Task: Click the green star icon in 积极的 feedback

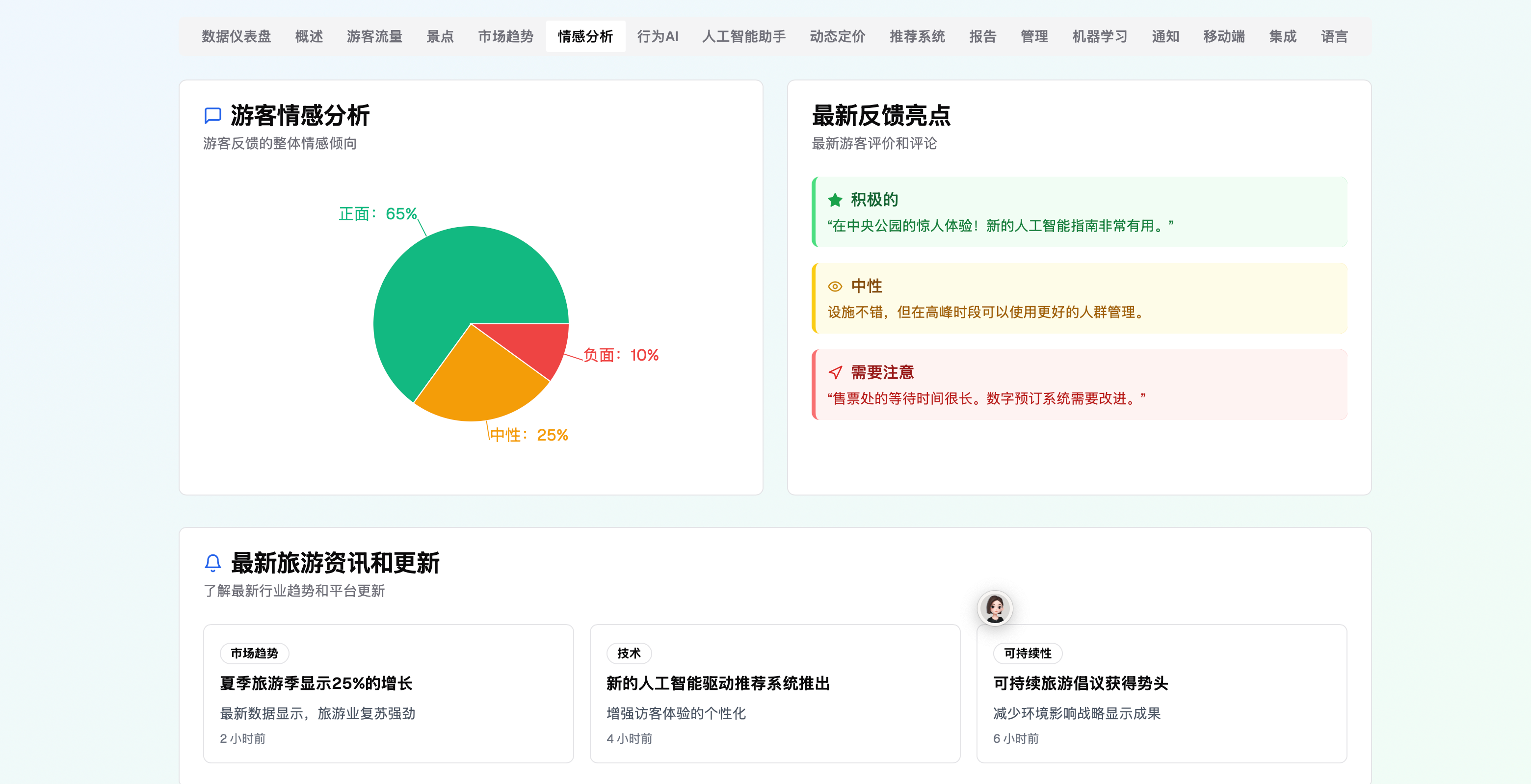Action: pyautogui.click(x=834, y=200)
